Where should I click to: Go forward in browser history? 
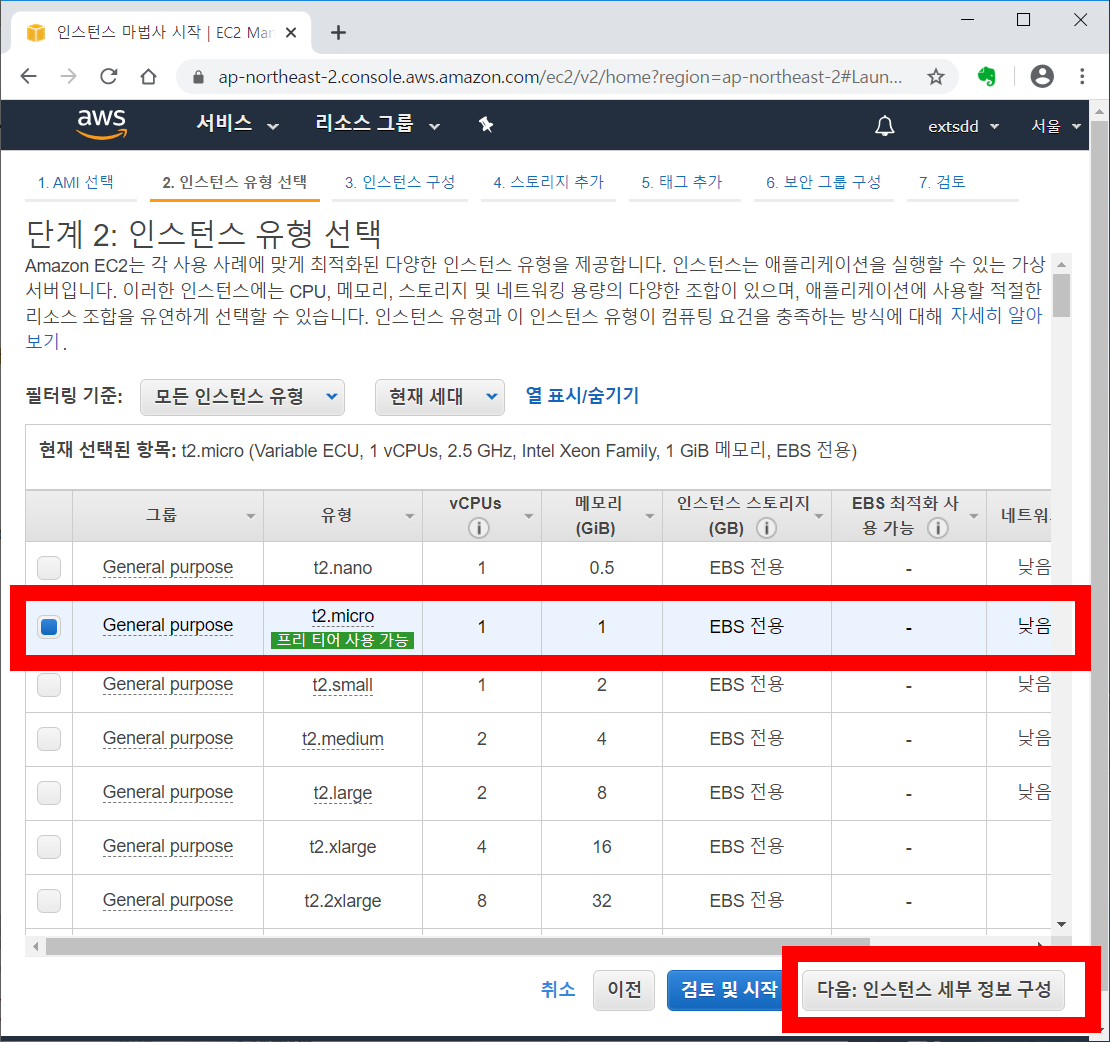click(x=69, y=76)
